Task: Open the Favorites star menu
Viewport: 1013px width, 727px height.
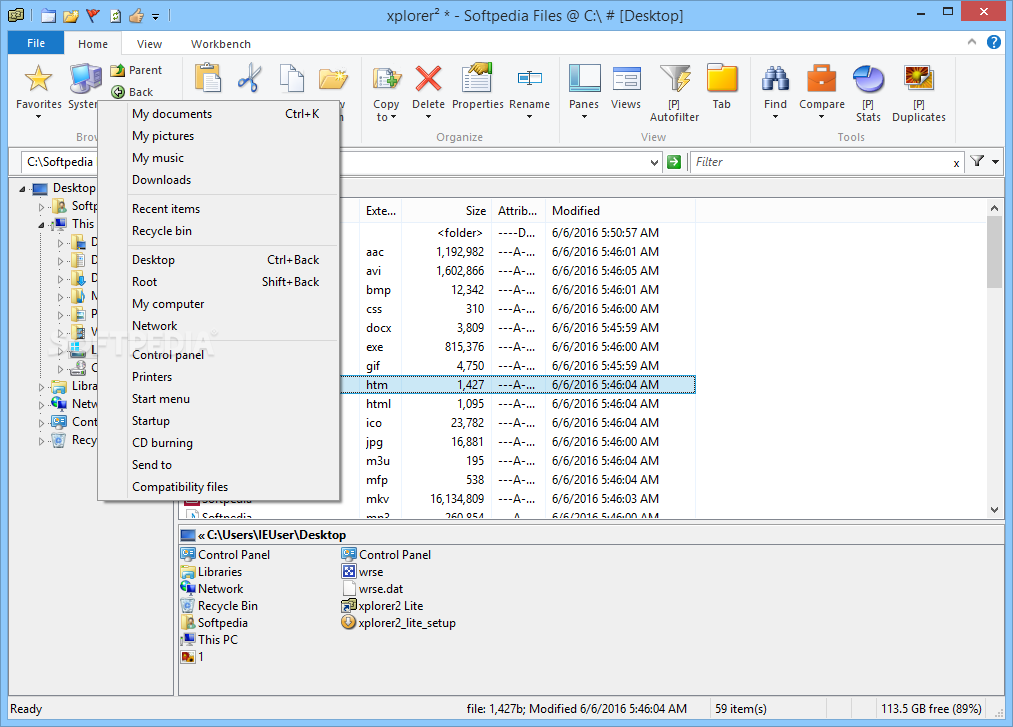Action: [x=38, y=91]
